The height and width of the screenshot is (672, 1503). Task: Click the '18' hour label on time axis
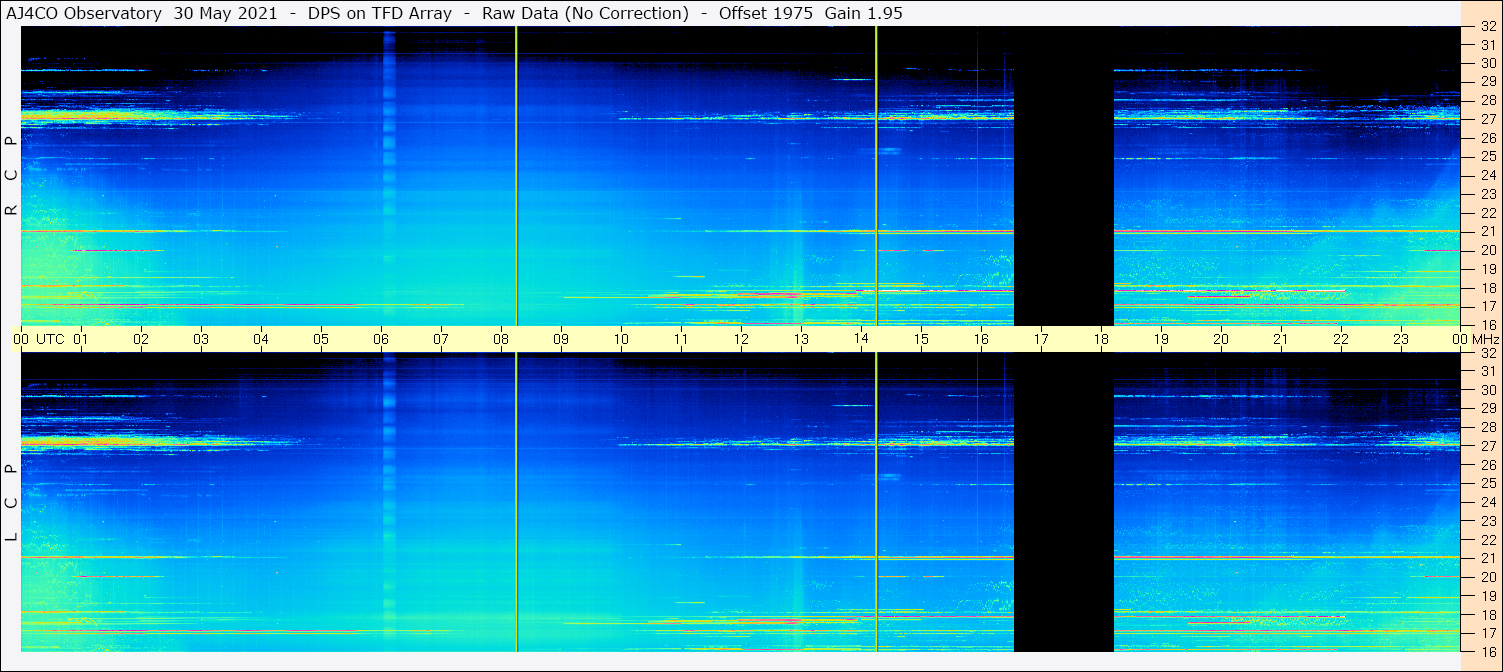[1101, 339]
